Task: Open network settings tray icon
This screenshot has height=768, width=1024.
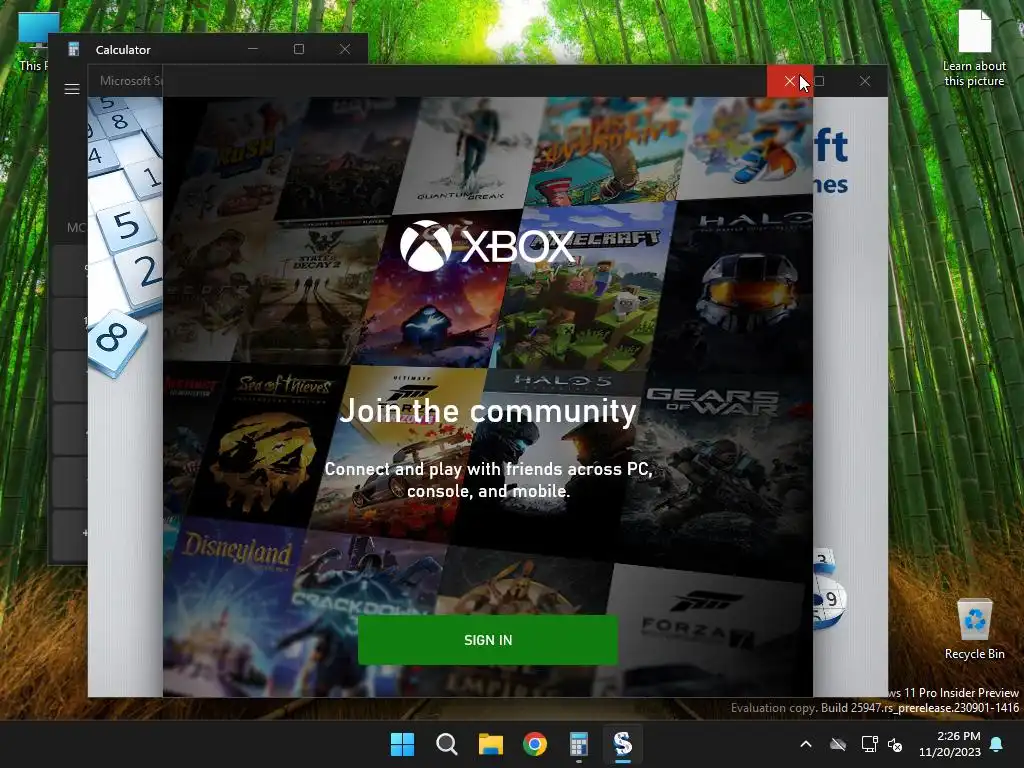Action: 869,744
